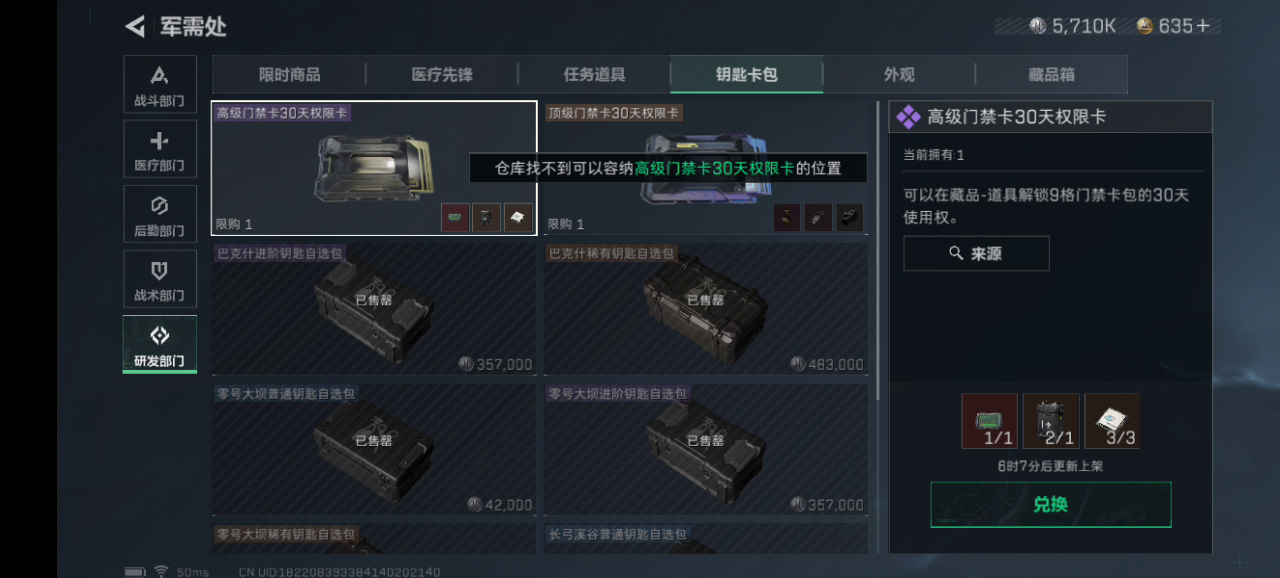The height and width of the screenshot is (578, 1280).
Task: Tap the dark canister material 2/1
Action: coord(1051,421)
